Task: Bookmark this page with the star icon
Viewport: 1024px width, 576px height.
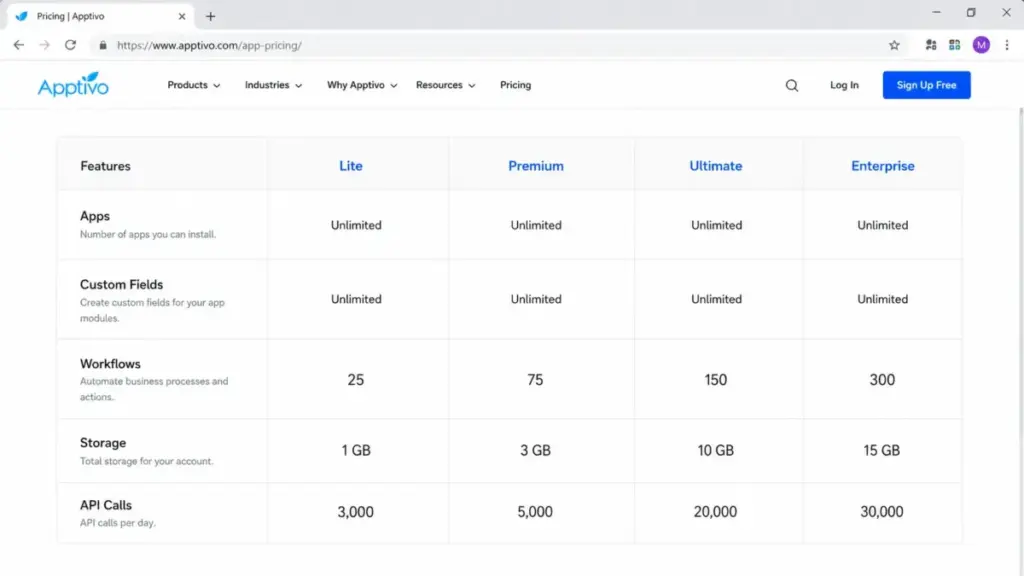Action: [894, 45]
